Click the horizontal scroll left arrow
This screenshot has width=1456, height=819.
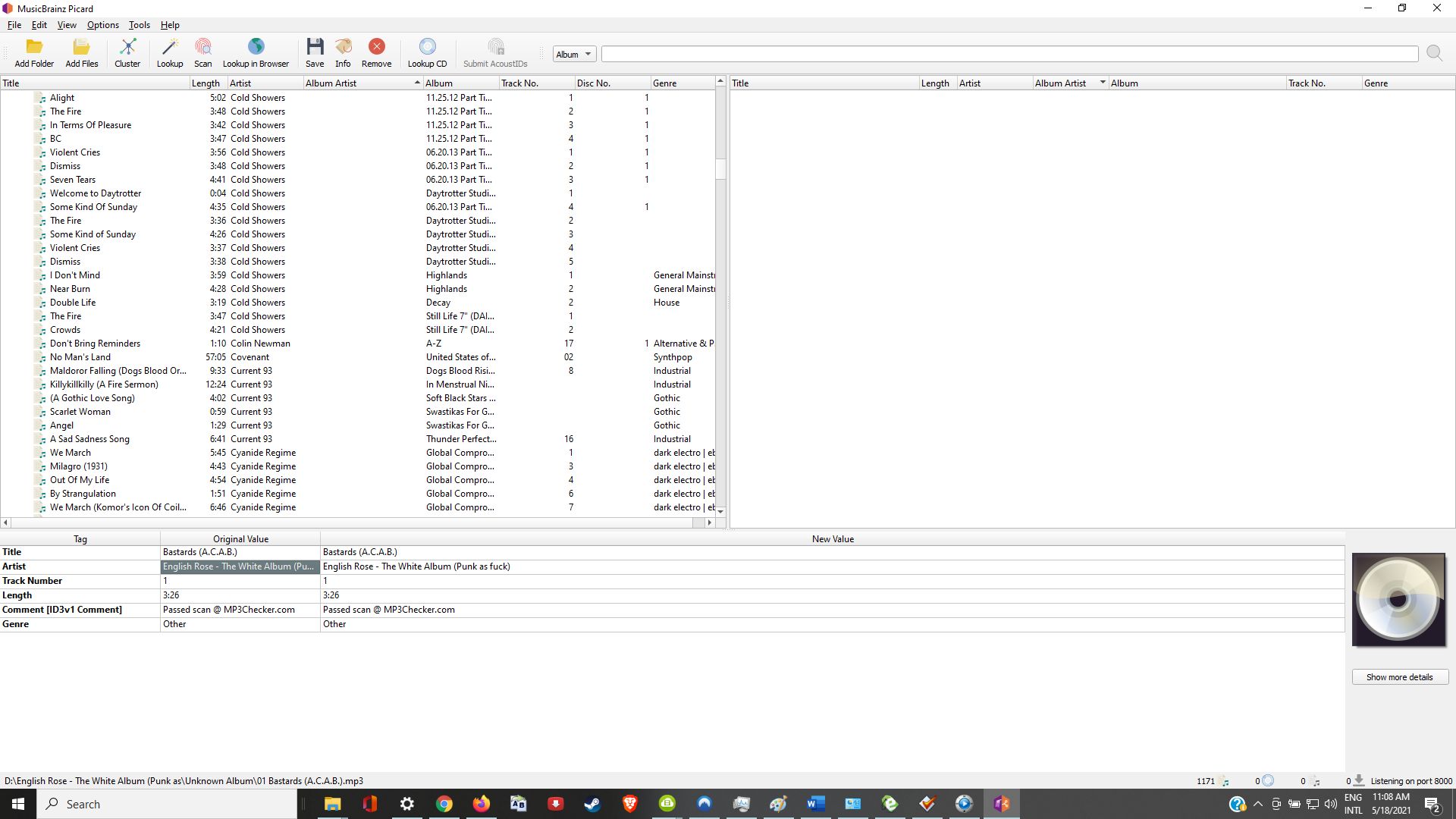click(x=6, y=522)
